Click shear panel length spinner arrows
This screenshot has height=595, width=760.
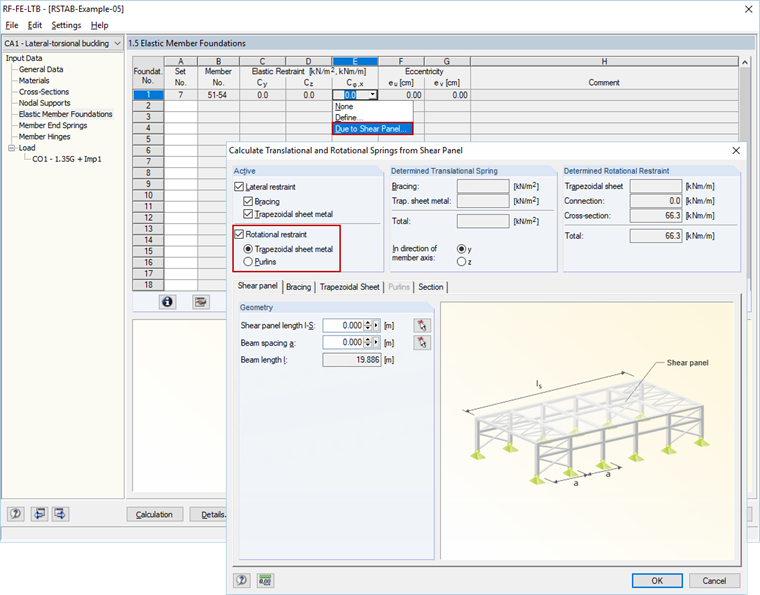click(x=368, y=326)
